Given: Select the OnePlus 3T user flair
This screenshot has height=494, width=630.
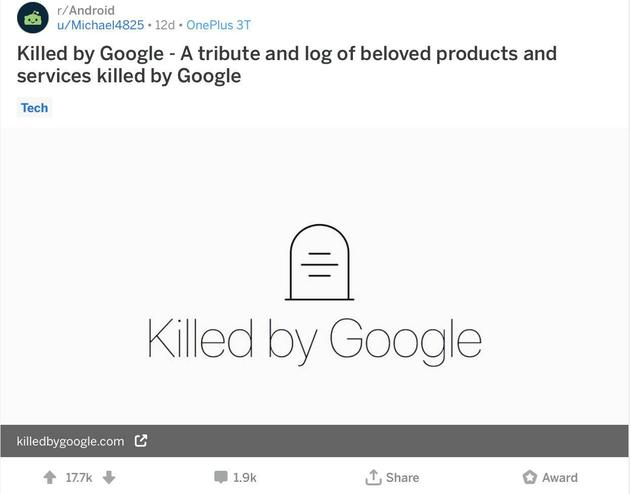Looking at the screenshot, I should click(218, 25).
